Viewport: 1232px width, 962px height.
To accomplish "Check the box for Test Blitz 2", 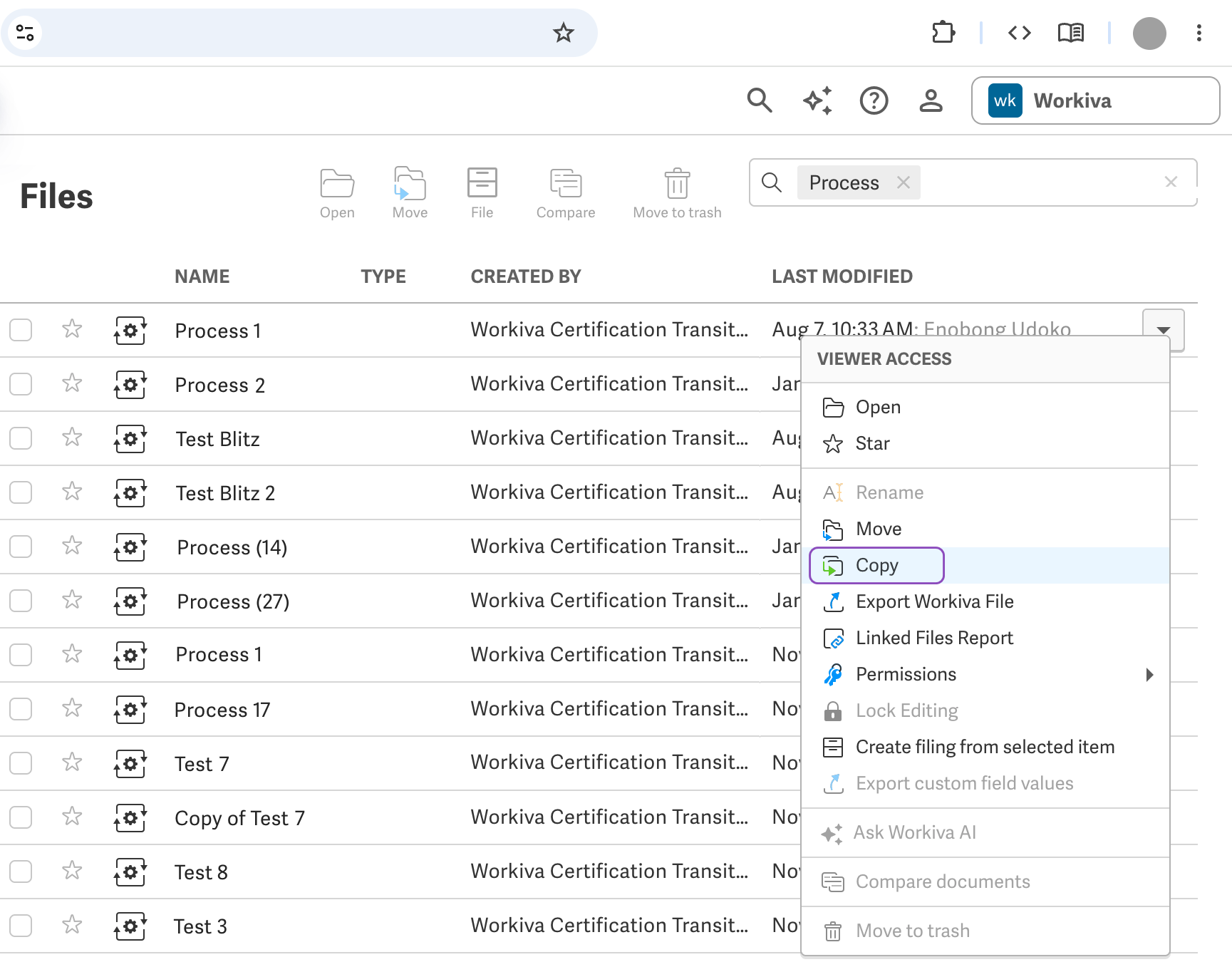I will [x=21, y=492].
